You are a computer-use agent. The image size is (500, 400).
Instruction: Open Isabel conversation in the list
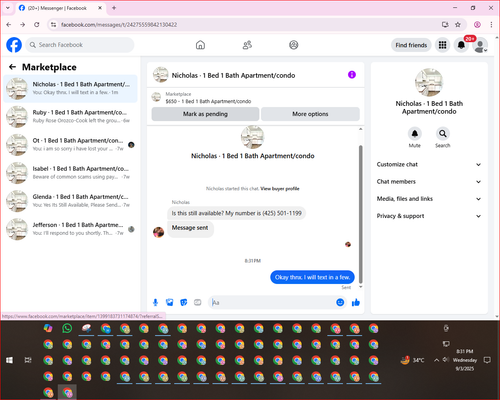[x=70, y=173]
